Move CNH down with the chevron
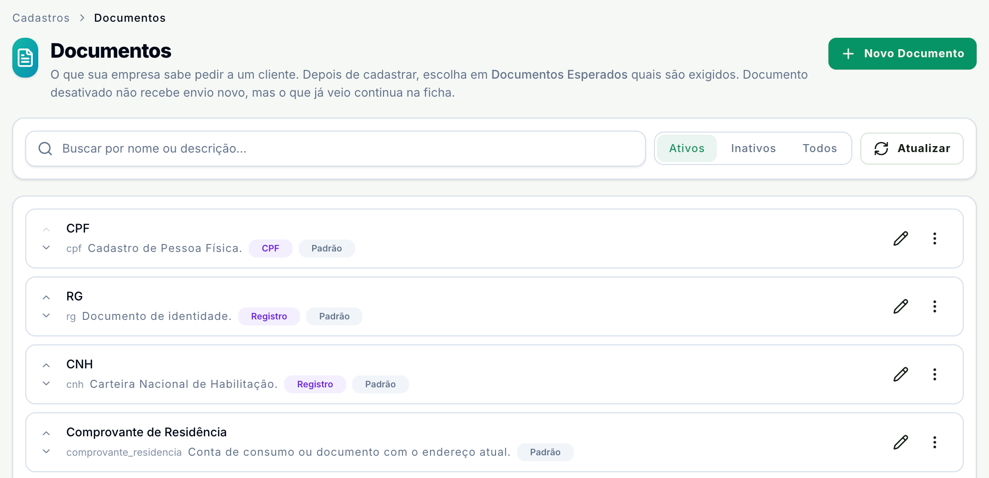 pos(46,384)
